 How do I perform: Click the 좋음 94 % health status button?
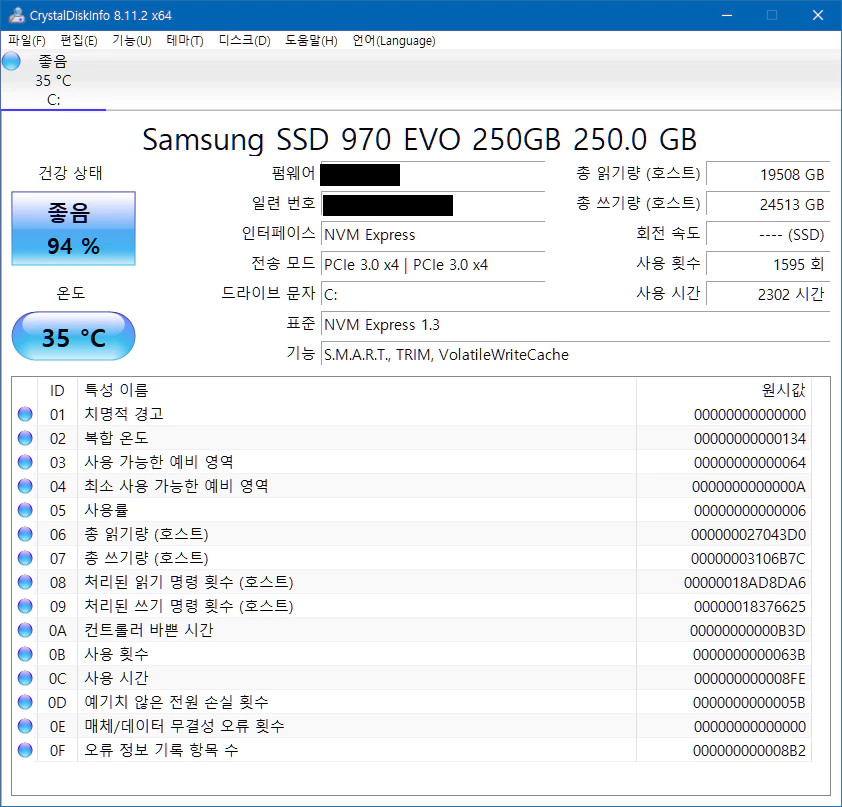74,228
